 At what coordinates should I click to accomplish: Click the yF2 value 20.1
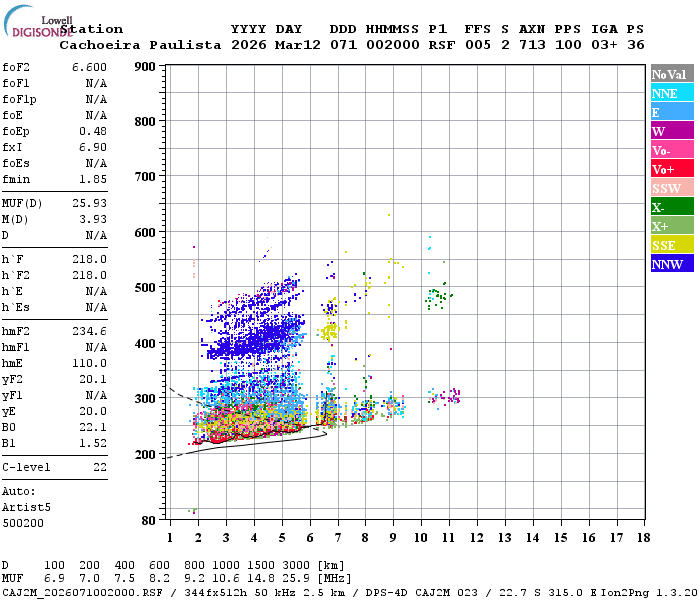click(x=93, y=380)
